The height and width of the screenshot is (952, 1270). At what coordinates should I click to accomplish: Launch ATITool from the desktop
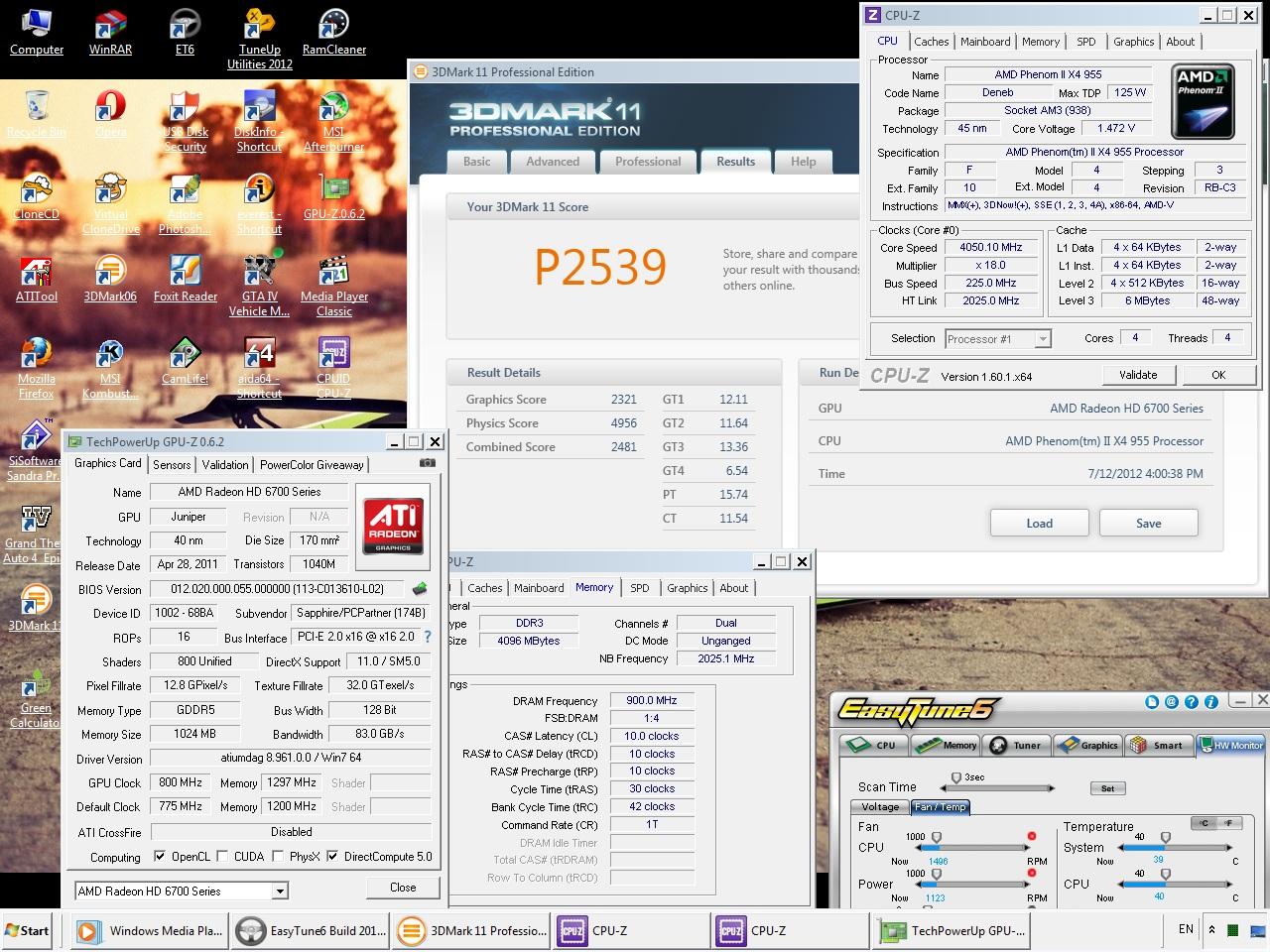[x=37, y=279]
